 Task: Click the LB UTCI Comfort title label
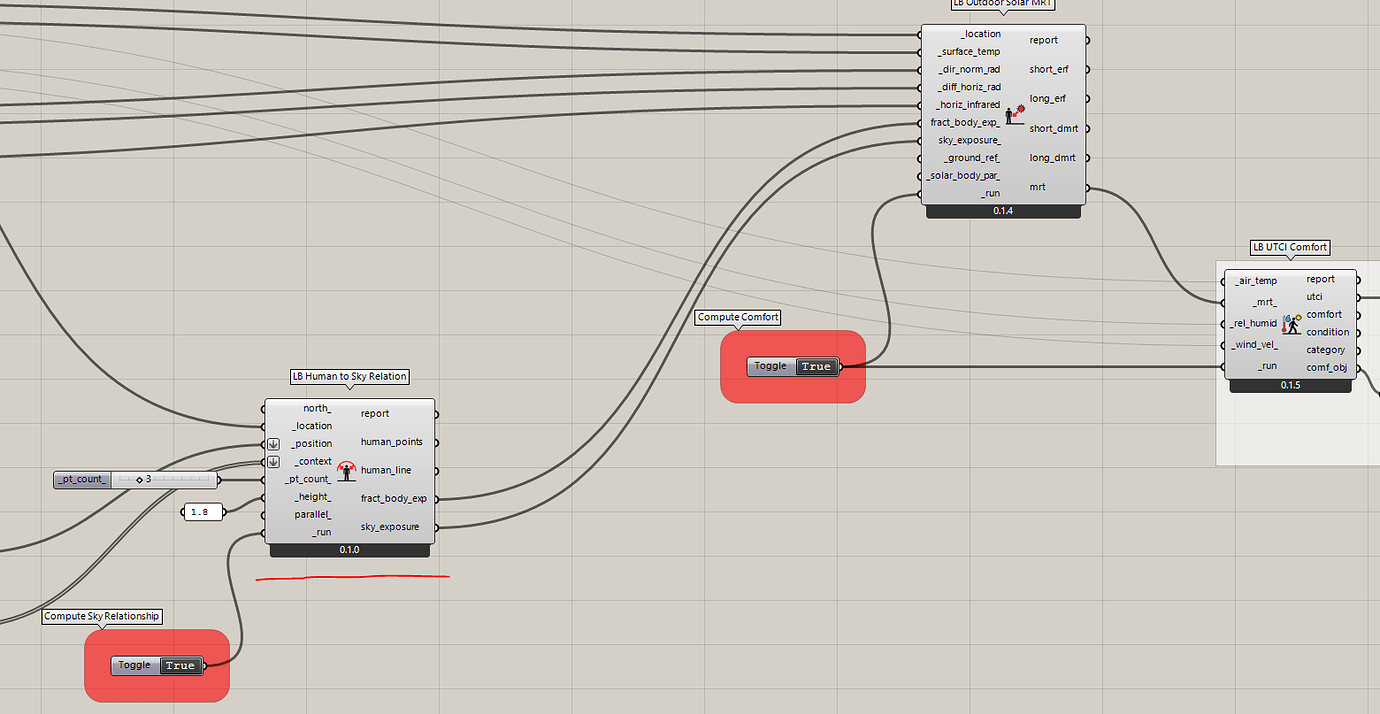[x=1290, y=247]
